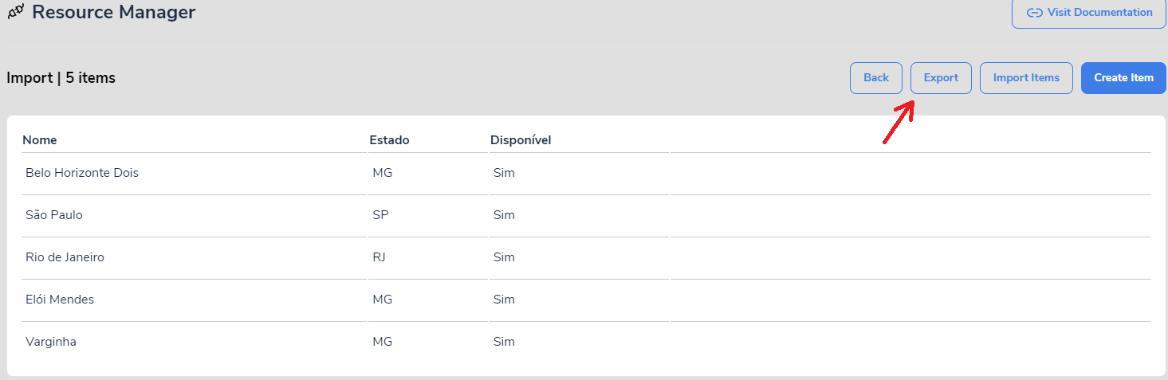
Task: Select the Elói Mendes row
Action: click(586, 300)
